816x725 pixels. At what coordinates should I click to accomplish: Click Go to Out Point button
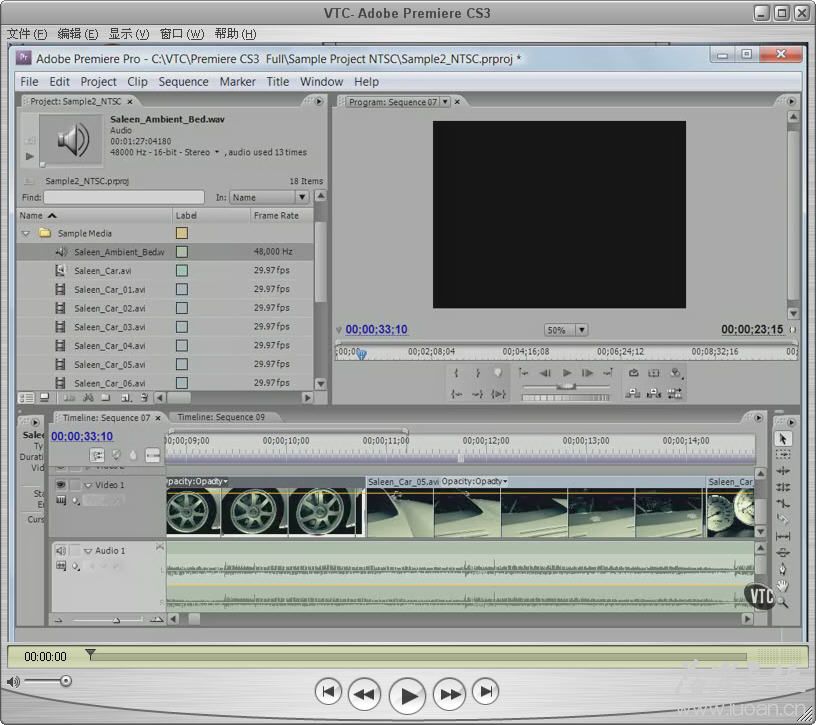[x=477, y=394]
